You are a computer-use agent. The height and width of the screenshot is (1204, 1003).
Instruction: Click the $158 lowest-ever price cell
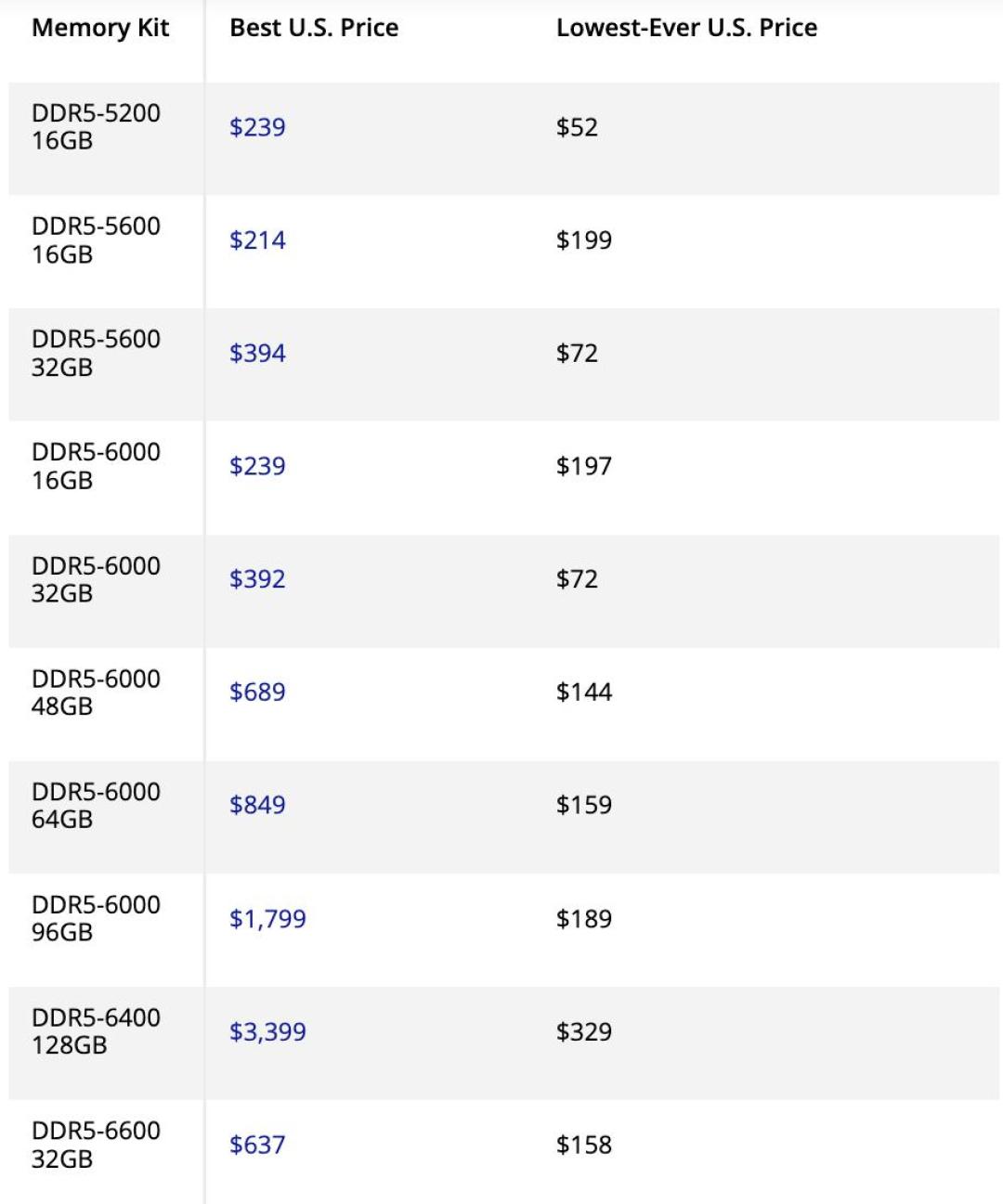(x=584, y=1146)
